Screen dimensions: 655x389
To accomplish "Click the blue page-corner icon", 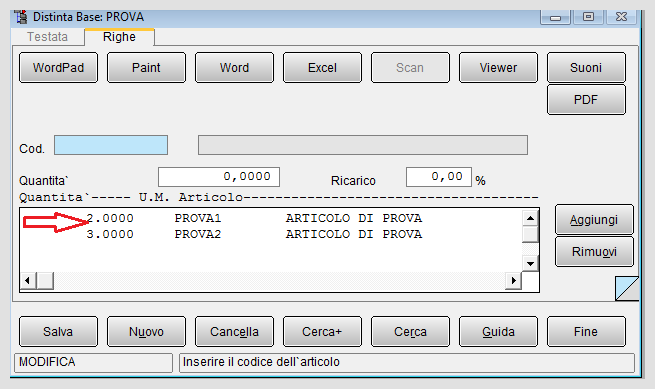I will click(627, 288).
